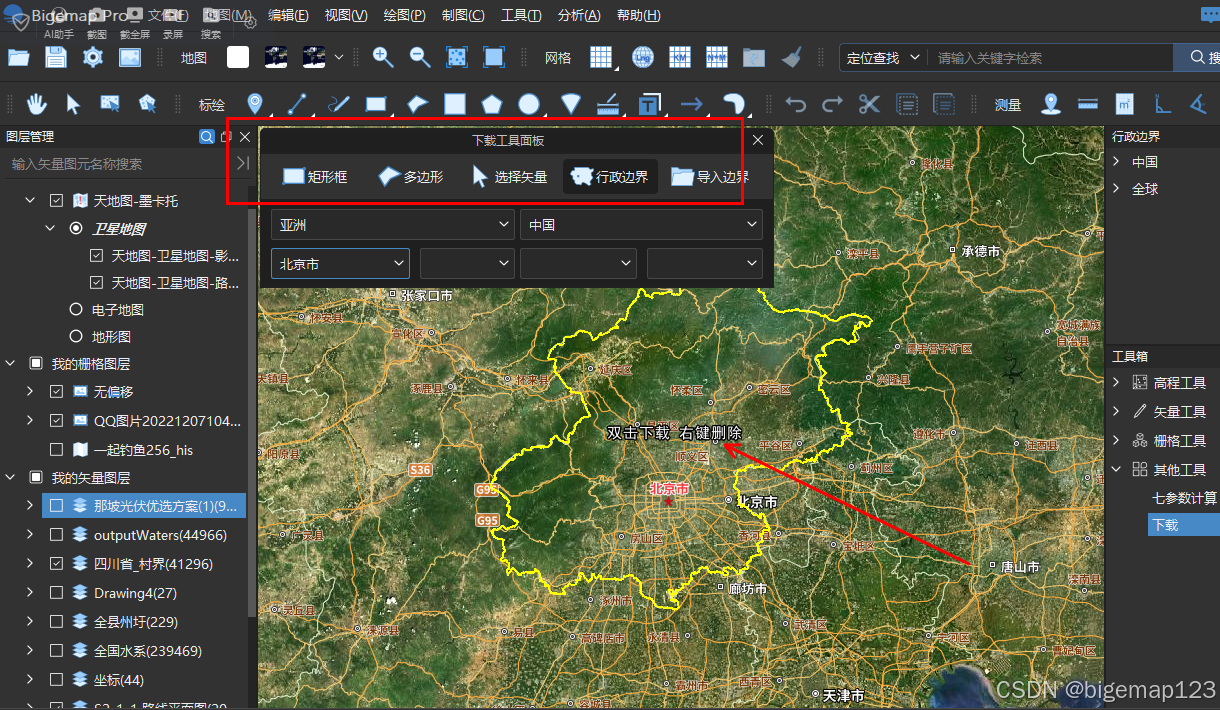Choose the 多边形 download option
This screenshot has width=1220, height=710.
410,177
